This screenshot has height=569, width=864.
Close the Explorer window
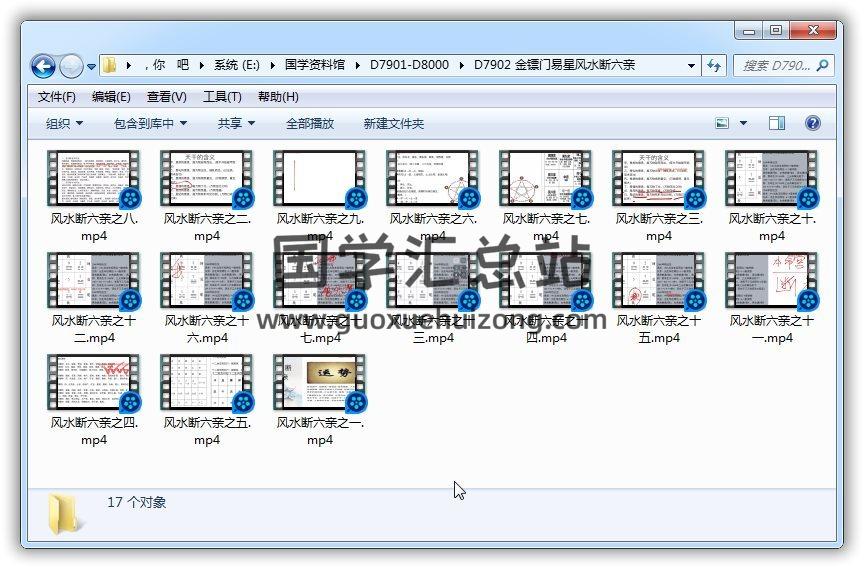point(813,31)
